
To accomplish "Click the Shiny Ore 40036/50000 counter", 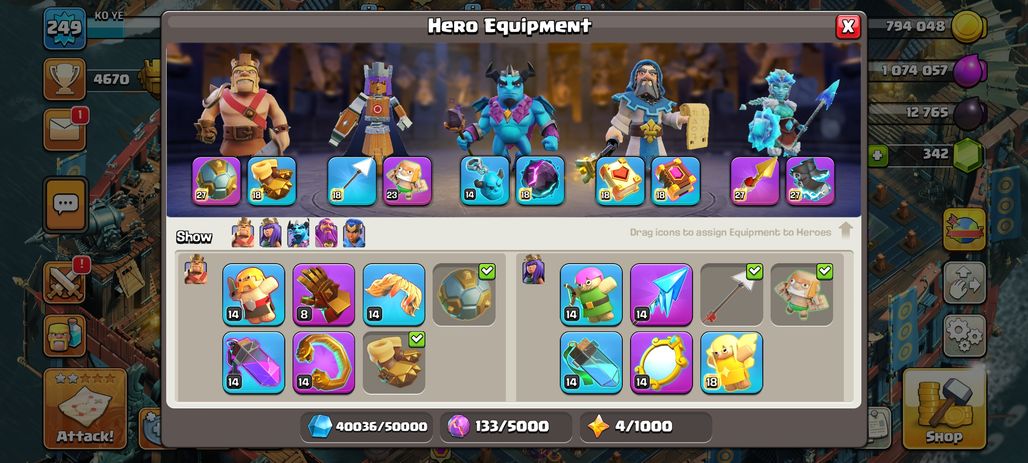I will tap(368, 426).
